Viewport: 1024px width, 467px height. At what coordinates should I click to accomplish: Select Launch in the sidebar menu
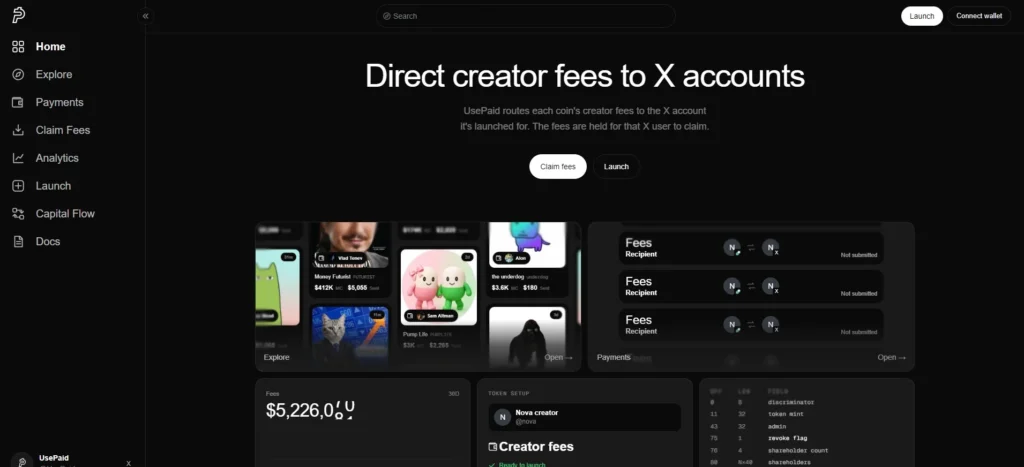click(x=53, y=186)
